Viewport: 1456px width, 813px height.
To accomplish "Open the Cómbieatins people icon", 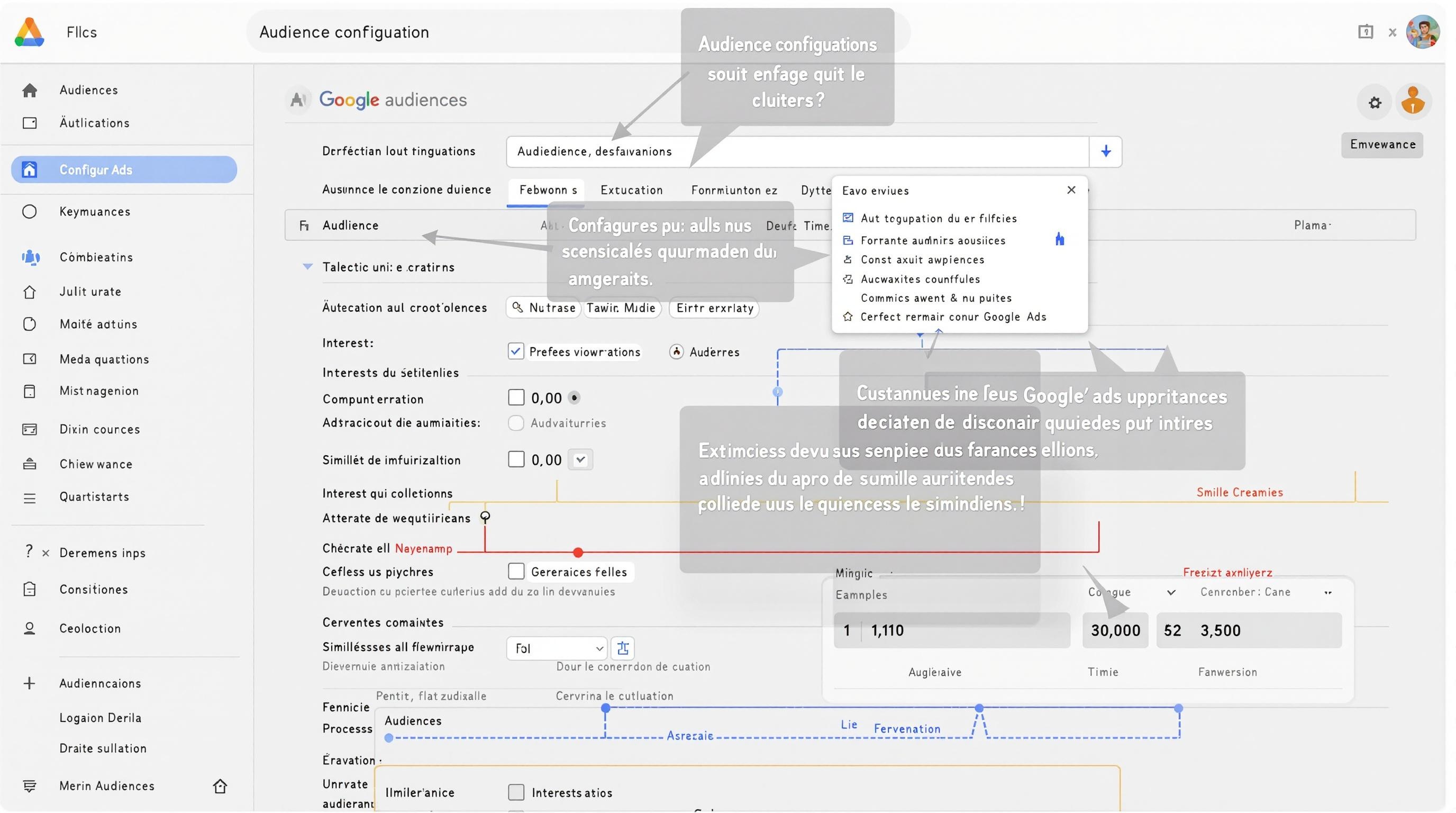I will pyautogui.click(x=31, y=257).
